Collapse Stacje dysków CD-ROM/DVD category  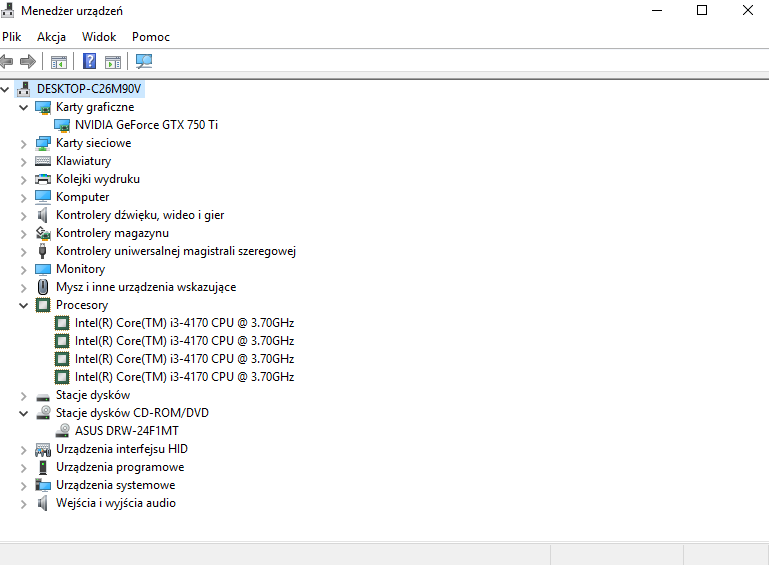click(24, 413)
